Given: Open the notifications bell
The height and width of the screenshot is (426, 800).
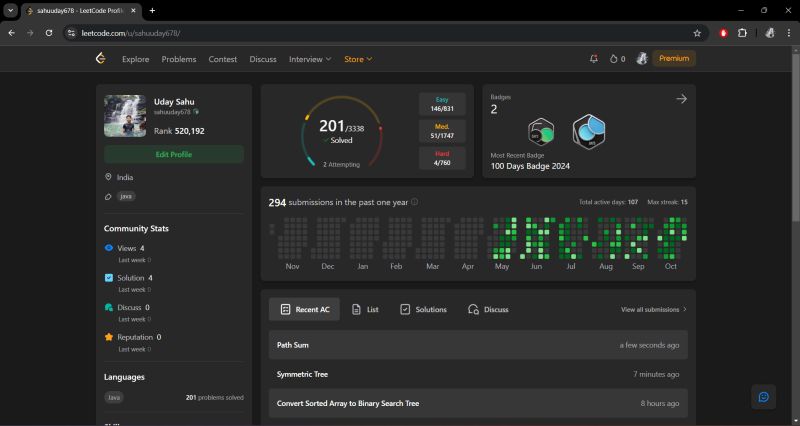Looking at the screenshot, I should tap(594, 59).
